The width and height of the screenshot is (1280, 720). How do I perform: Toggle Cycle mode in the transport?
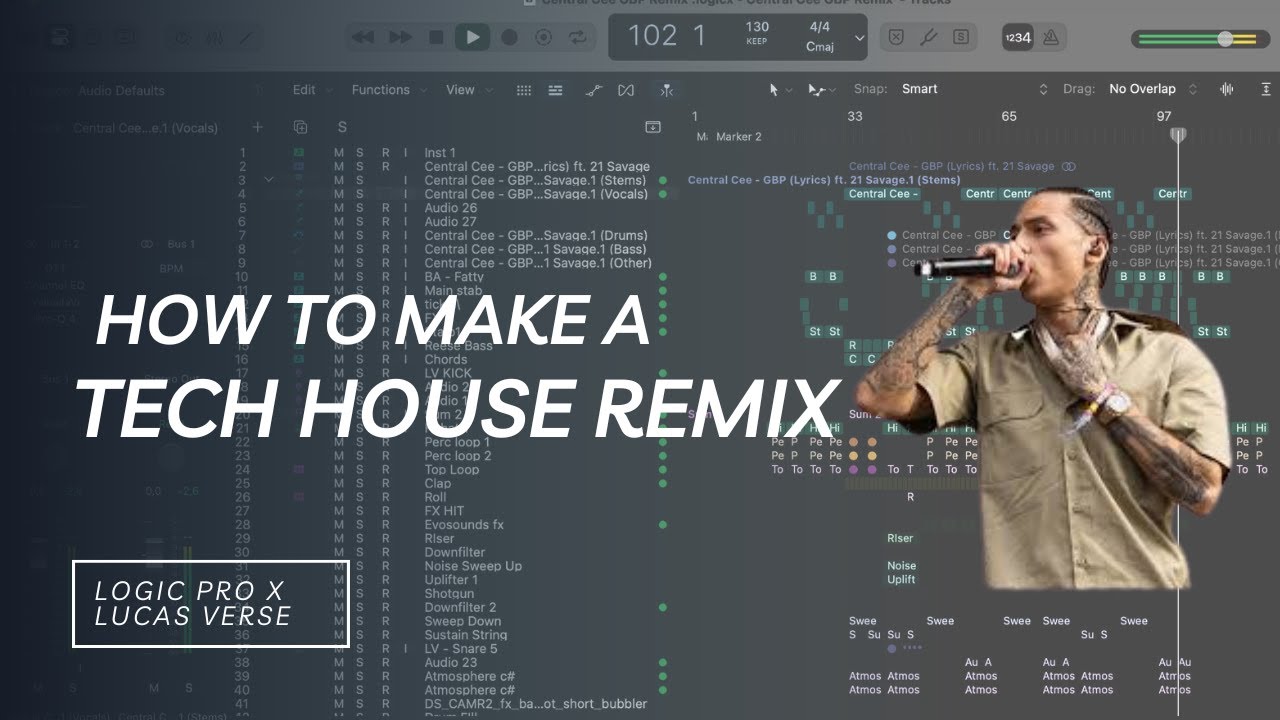[x=578, y=38]
